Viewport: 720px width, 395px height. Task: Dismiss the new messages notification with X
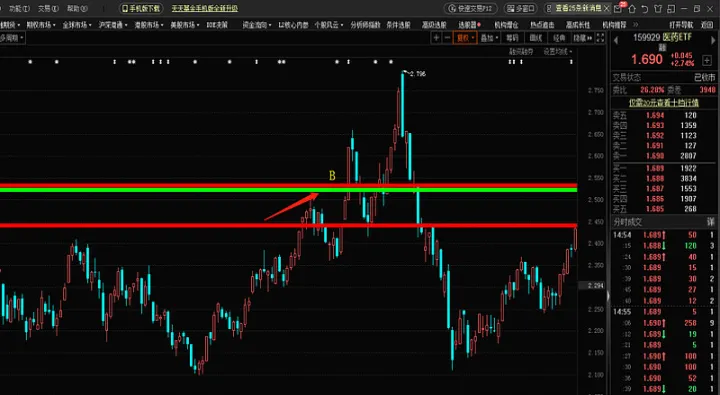[607, 8]
